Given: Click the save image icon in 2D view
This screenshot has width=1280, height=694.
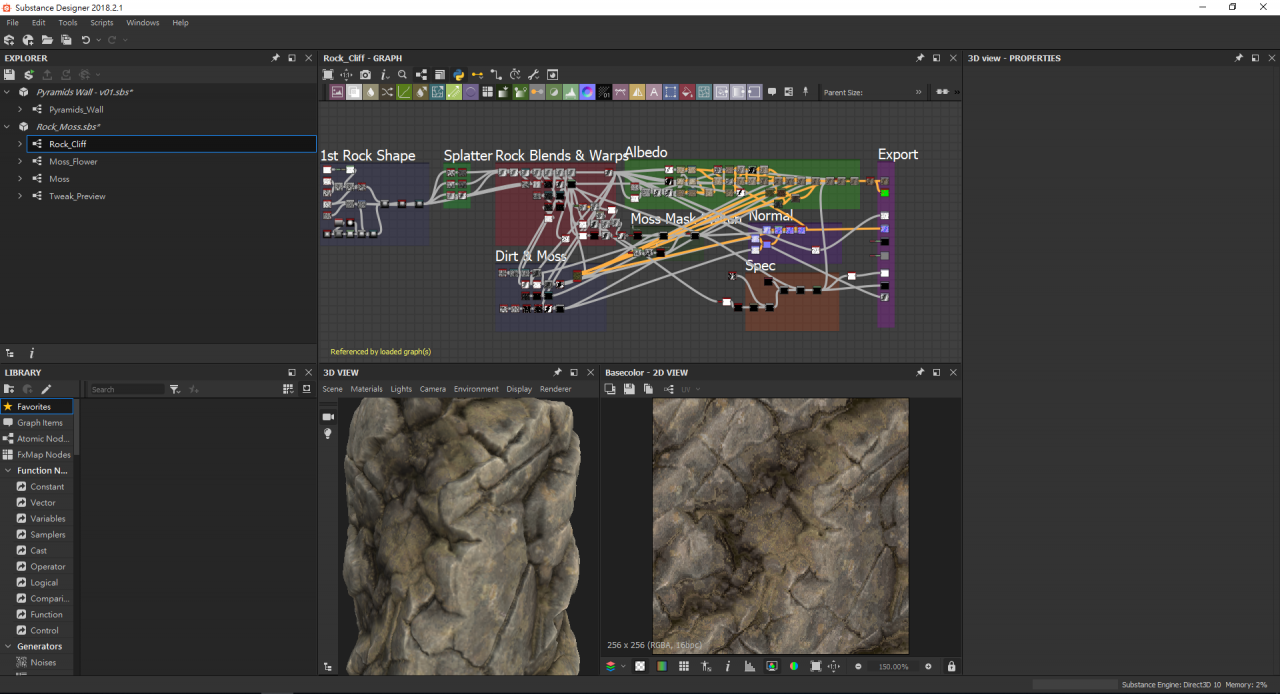Looking at the screenshot, I should (x=629, y=389).
